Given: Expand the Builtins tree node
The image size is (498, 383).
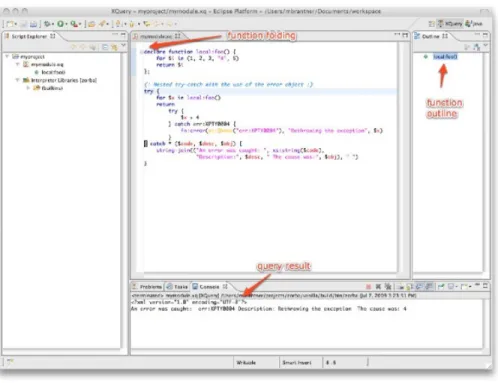Looking at the screenshot, I should (x=28, y=88).
